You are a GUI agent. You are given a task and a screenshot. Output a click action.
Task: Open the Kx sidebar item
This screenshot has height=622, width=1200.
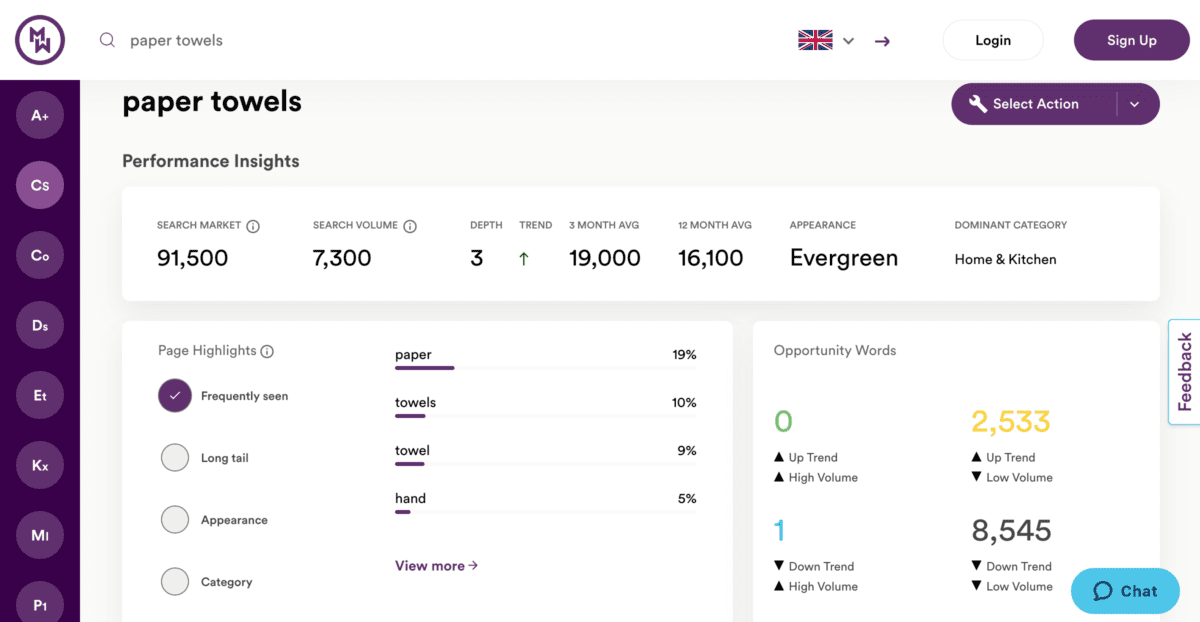pos(40,465)
